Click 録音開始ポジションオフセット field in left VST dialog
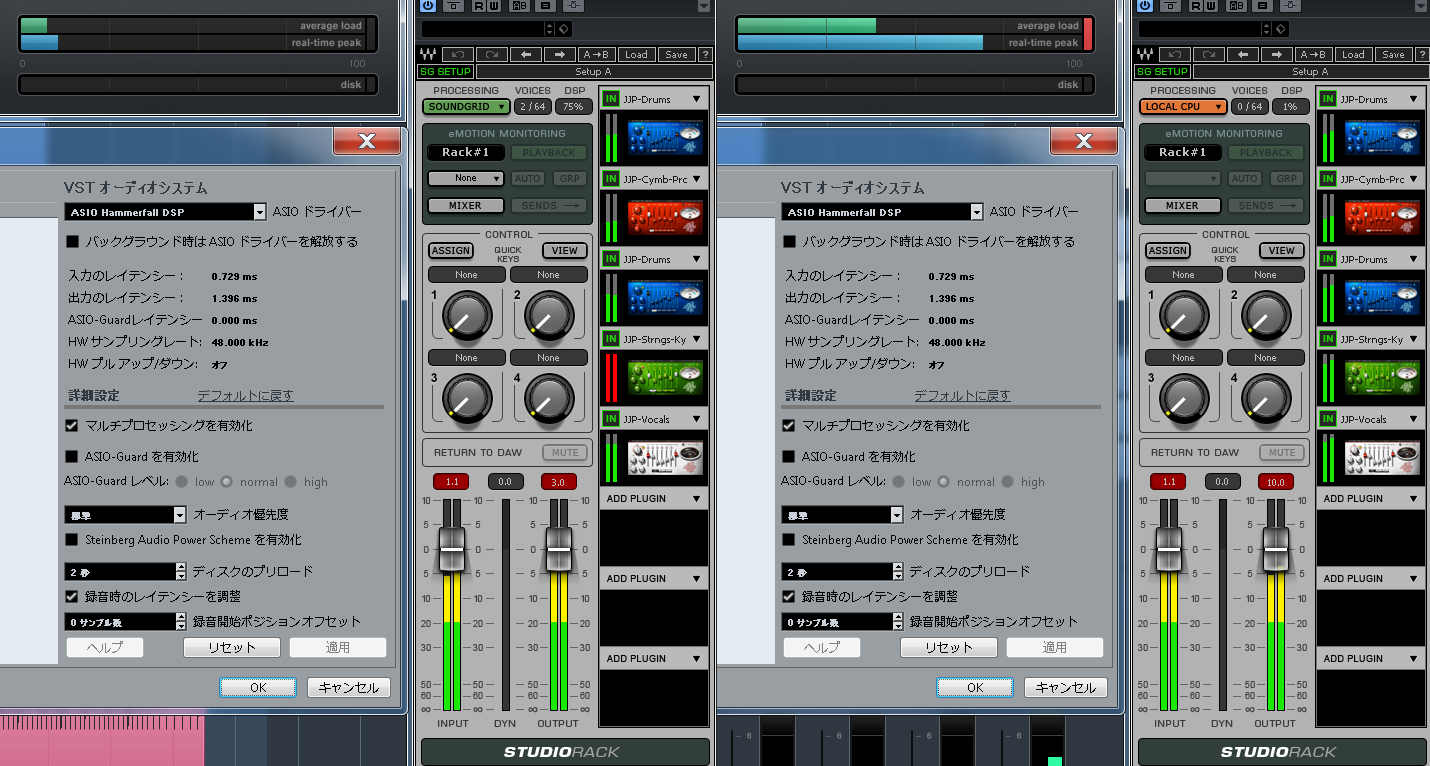Viewport: 1430px width, 766px height. (x=121, y=622)
